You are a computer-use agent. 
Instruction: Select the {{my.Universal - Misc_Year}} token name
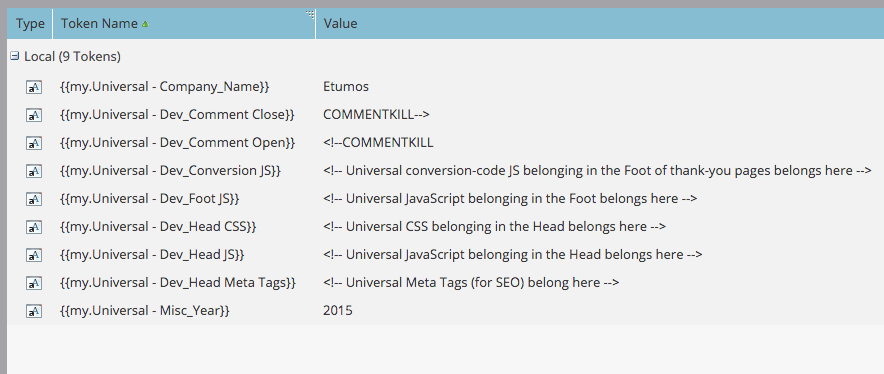144,310
